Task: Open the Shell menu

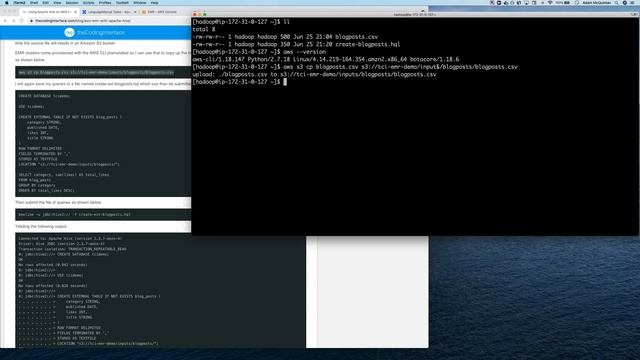Action: click(x=34, y=2)
